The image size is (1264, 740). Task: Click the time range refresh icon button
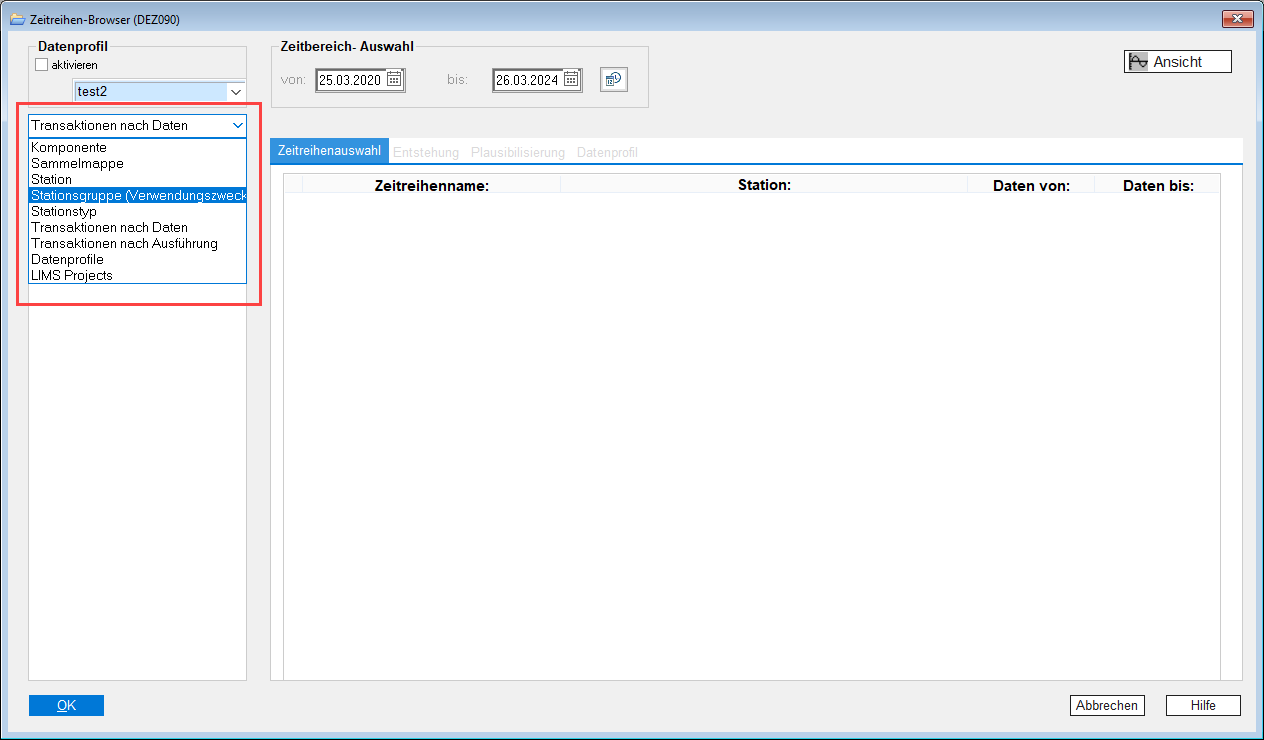point(614,80)
